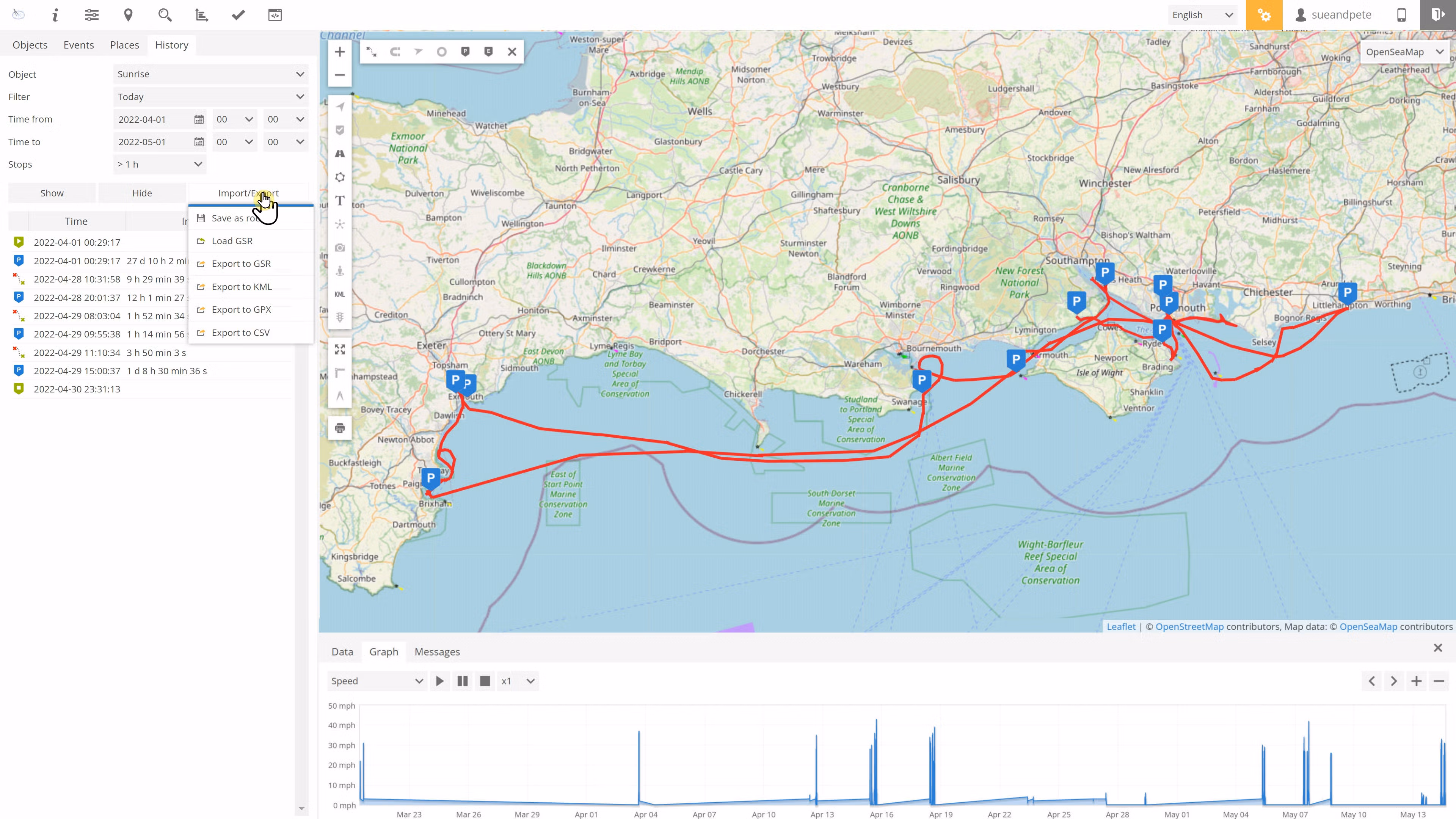
Task: Play the history route playback
Action: 440,681
